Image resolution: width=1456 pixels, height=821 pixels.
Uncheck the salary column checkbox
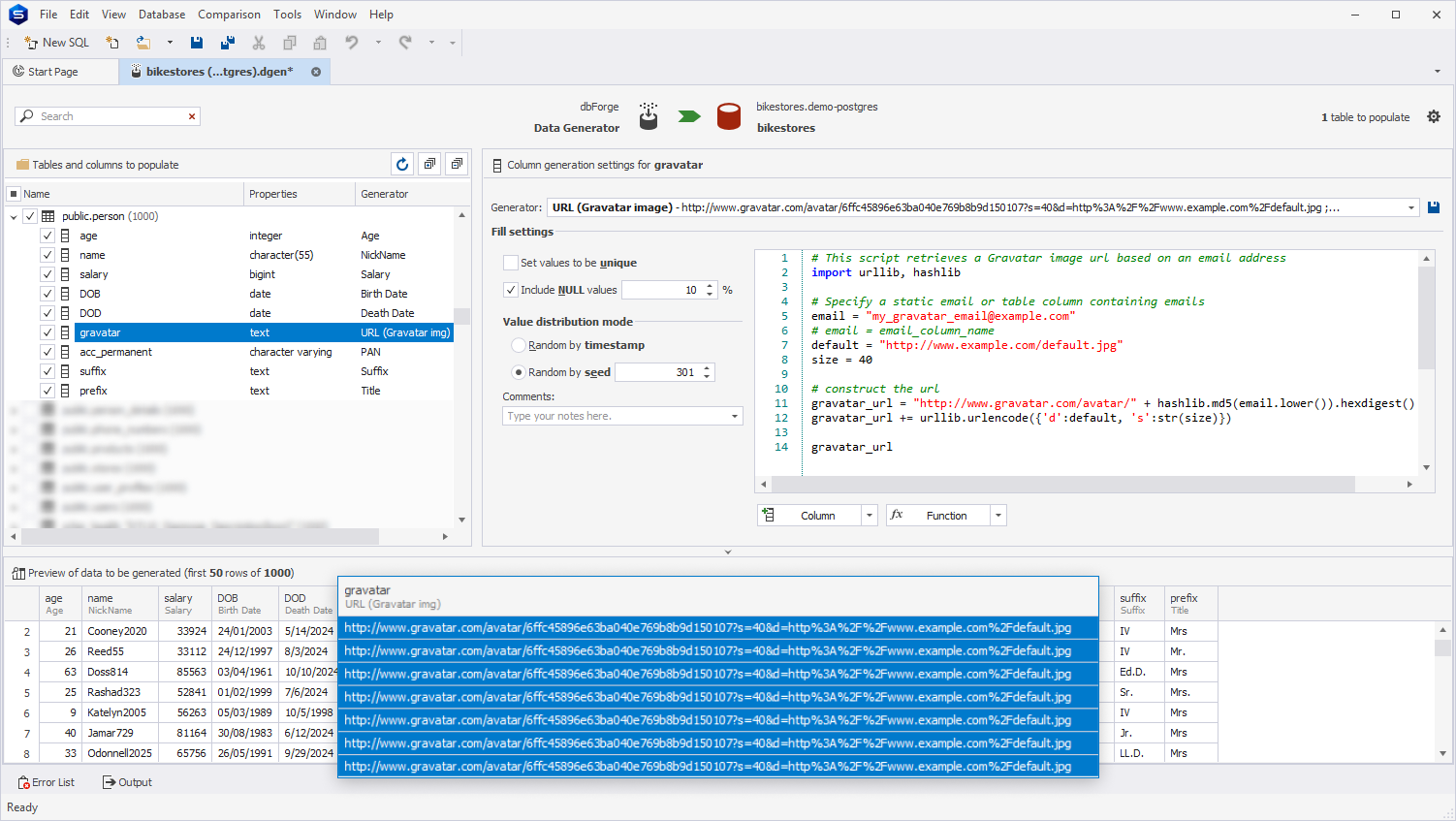47,274
